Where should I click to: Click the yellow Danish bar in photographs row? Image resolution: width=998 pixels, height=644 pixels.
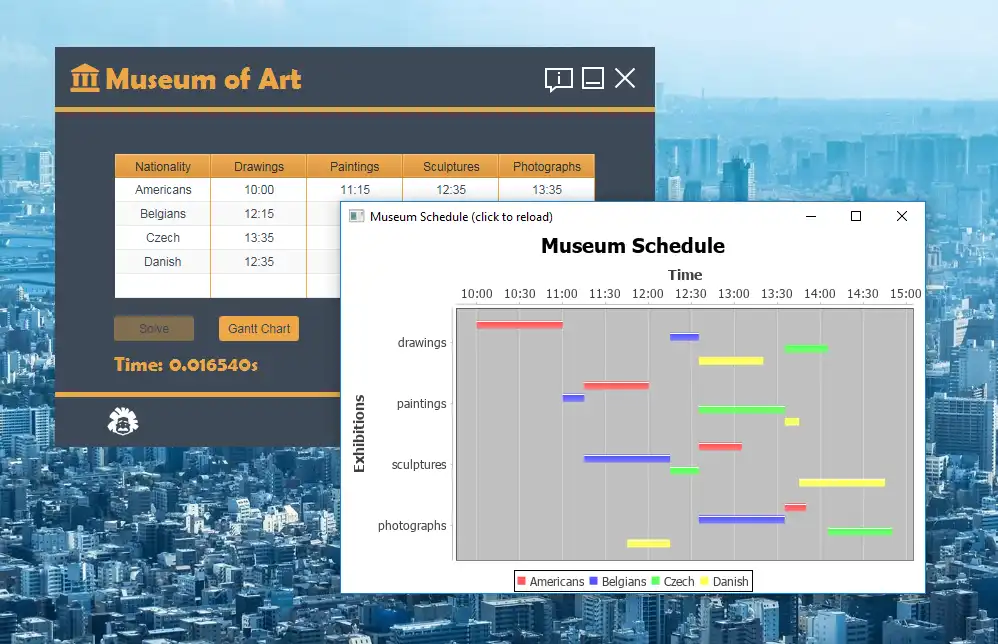click(649, 543)
